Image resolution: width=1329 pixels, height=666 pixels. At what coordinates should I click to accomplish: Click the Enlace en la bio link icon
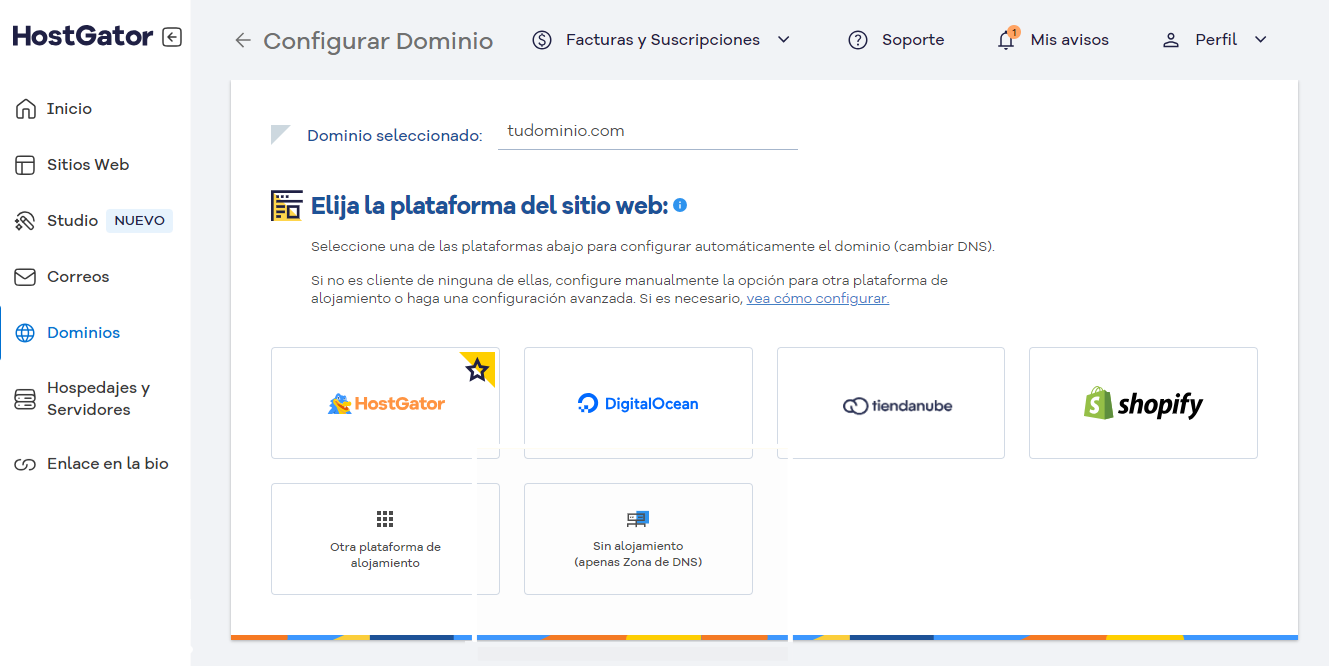[x=25, y=464]
